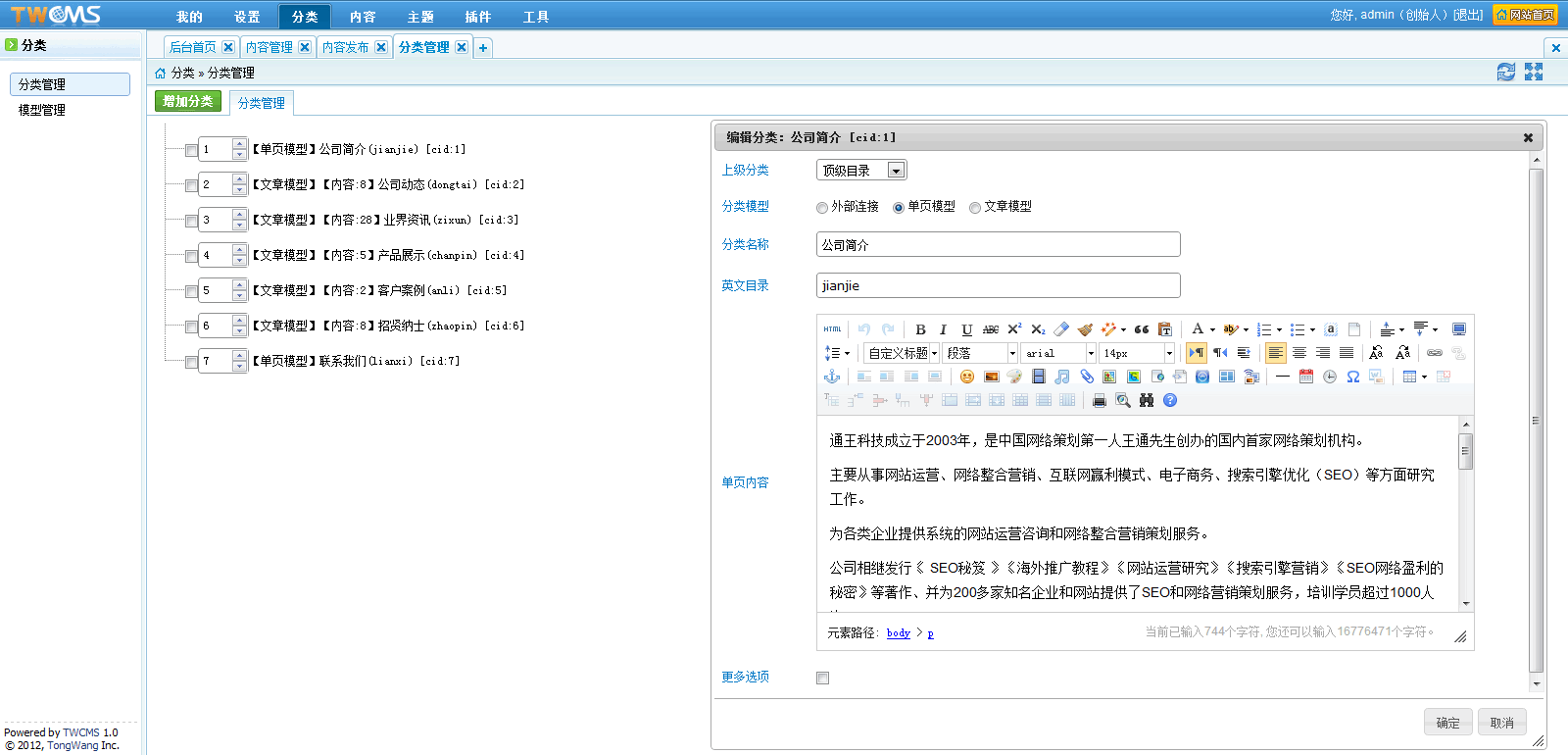
Task: Click the Bold formatting icon in editor
Action: coord(920,329)
